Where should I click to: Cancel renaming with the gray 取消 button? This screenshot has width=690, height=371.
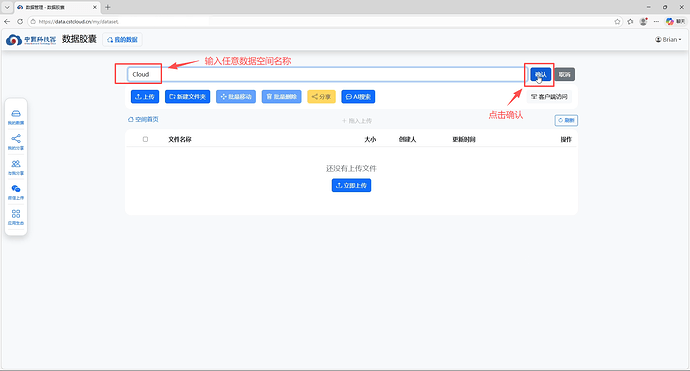tap(565, 74)
